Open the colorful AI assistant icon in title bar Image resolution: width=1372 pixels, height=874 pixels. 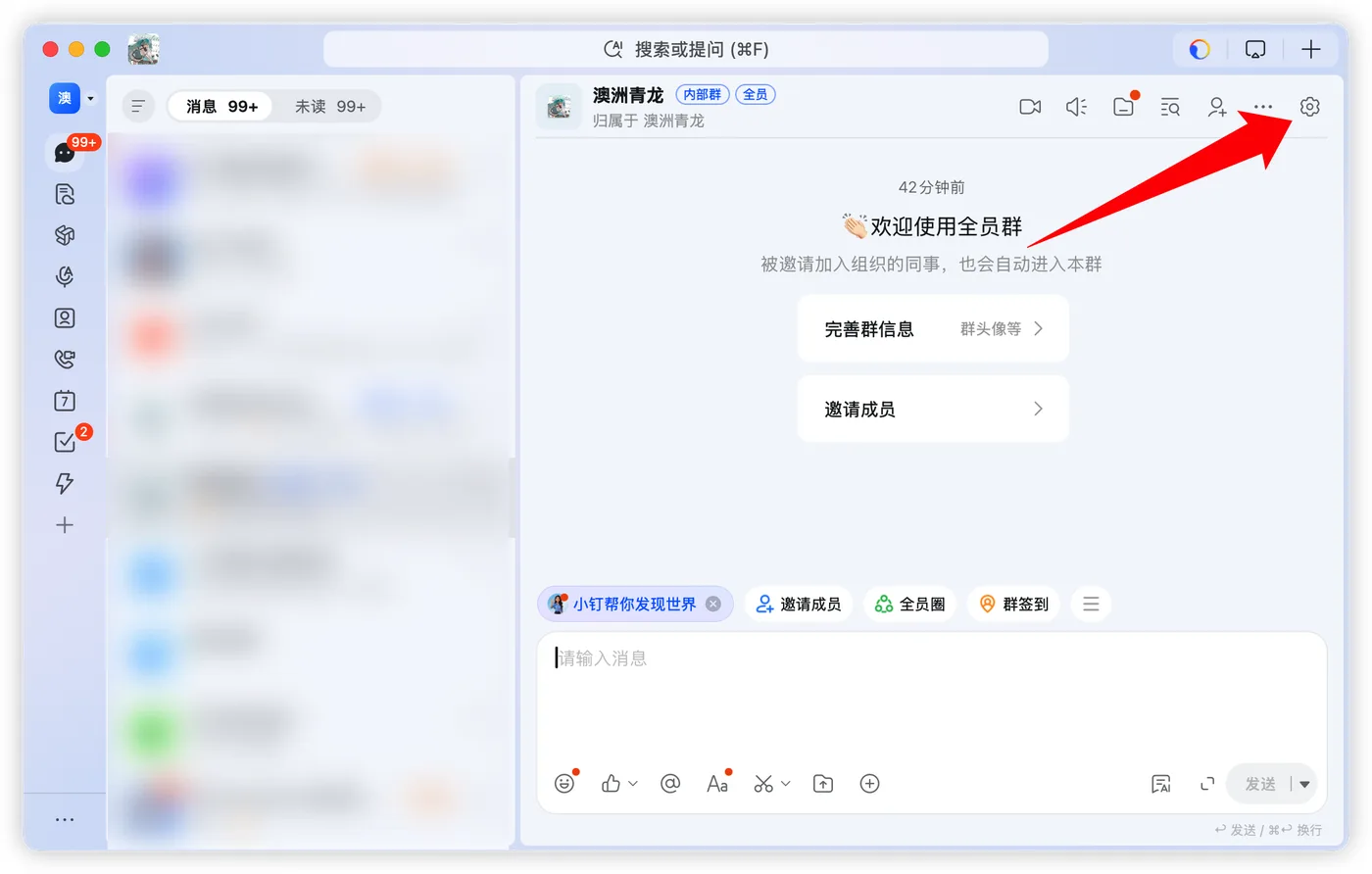tap(1200, 49)
